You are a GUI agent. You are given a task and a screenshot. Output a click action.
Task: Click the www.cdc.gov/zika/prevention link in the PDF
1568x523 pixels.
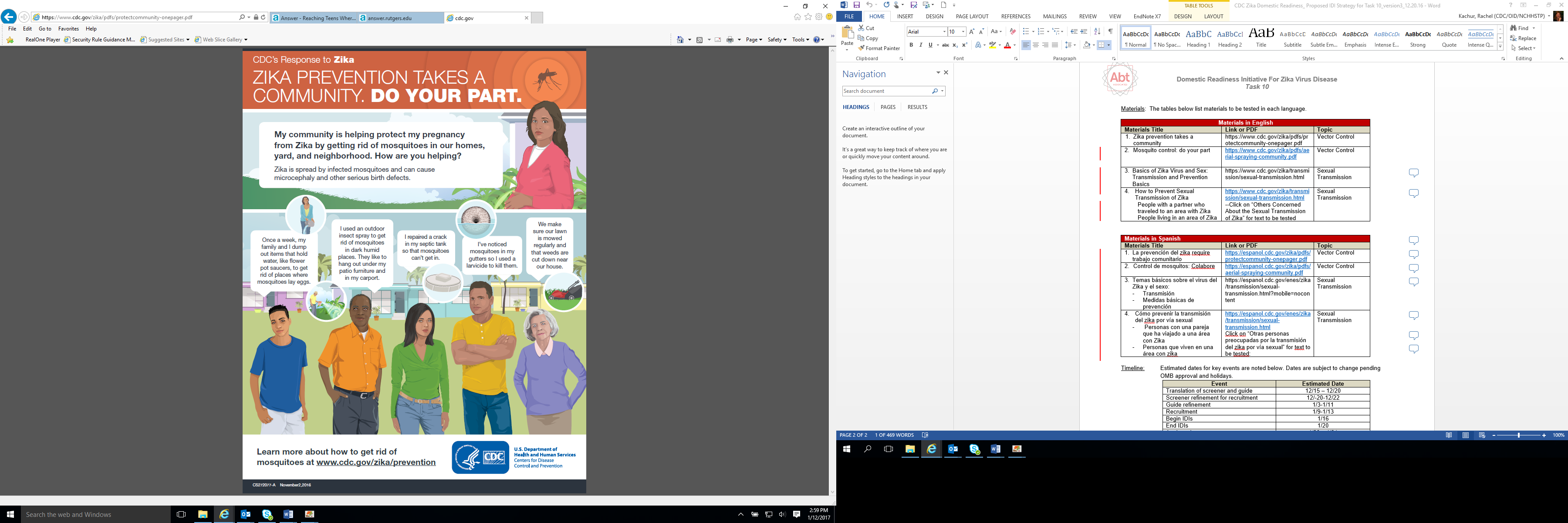coord(375,462)
